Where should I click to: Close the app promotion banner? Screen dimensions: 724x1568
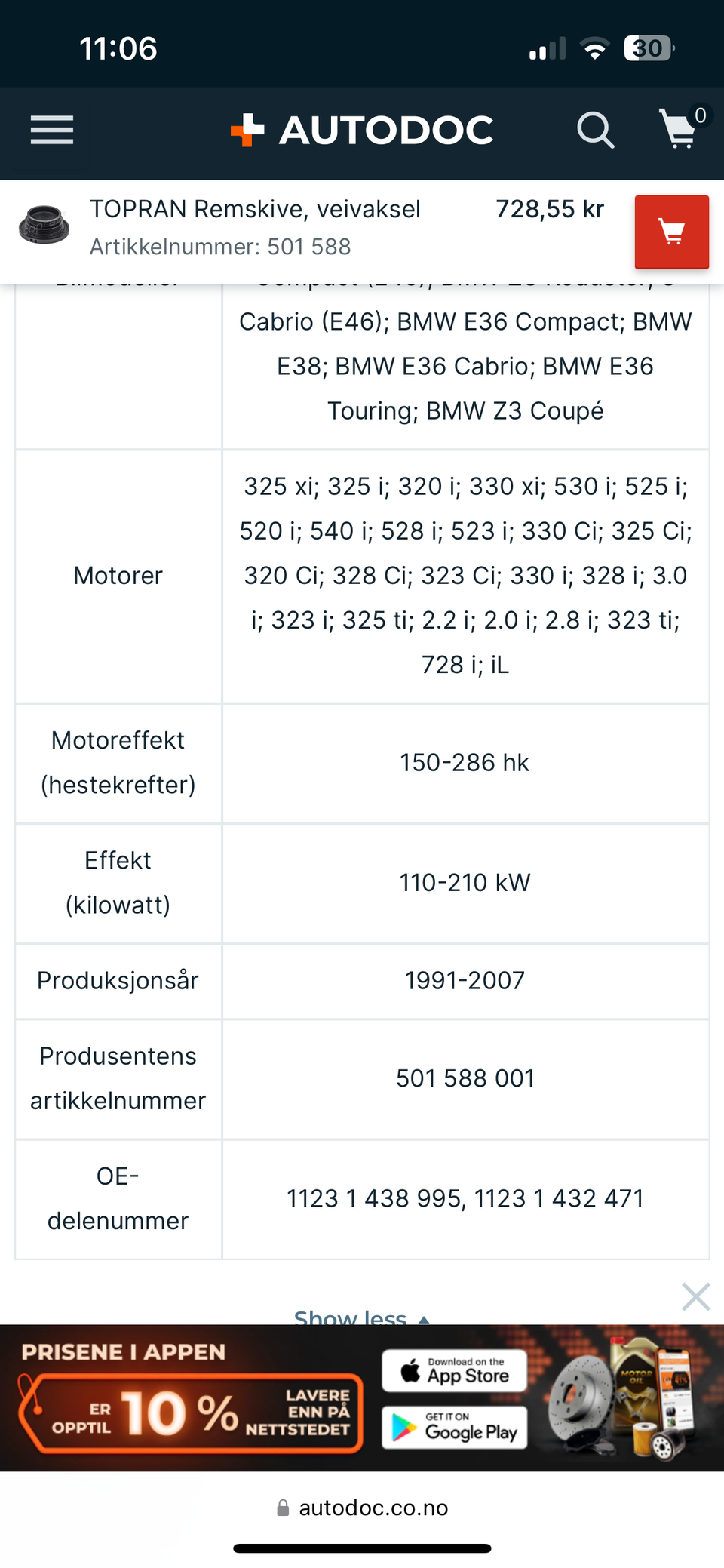695,1296
